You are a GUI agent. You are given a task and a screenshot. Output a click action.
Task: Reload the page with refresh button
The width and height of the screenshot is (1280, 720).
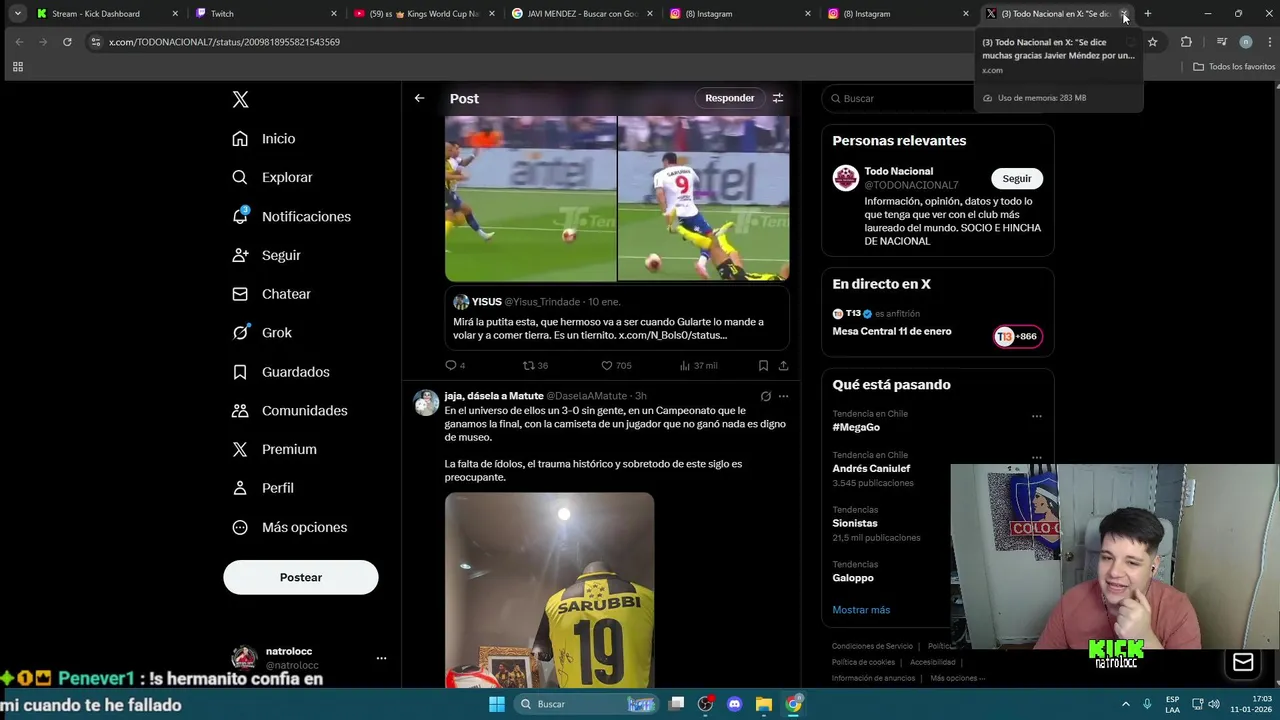[67, 42]
